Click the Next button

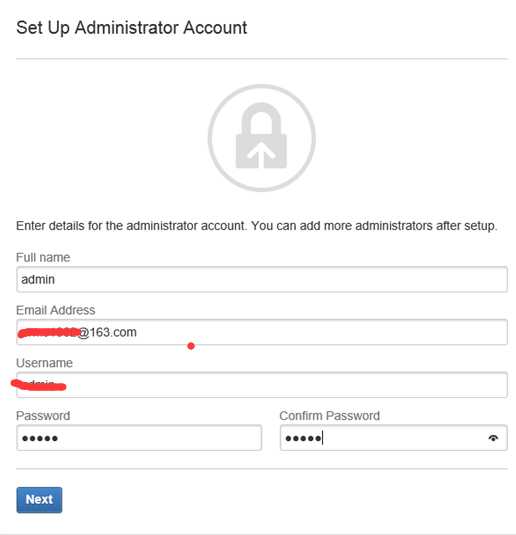coord(39,500)
